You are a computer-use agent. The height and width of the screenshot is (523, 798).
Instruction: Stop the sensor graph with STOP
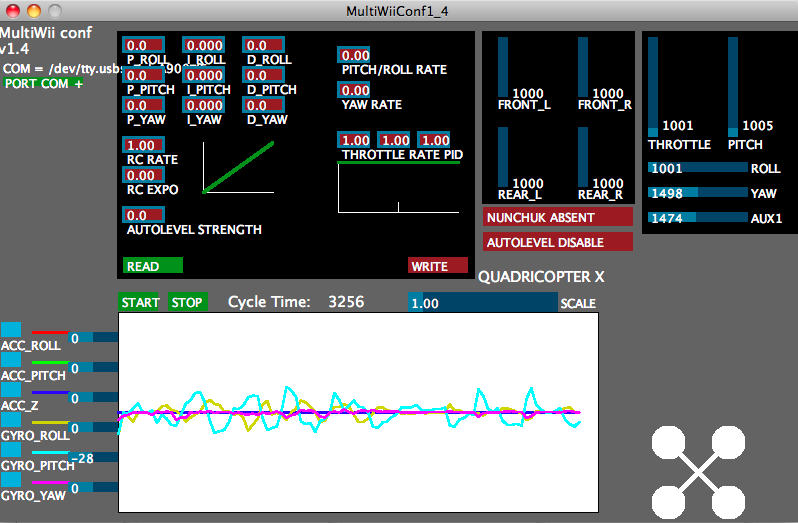click(187, 302)
